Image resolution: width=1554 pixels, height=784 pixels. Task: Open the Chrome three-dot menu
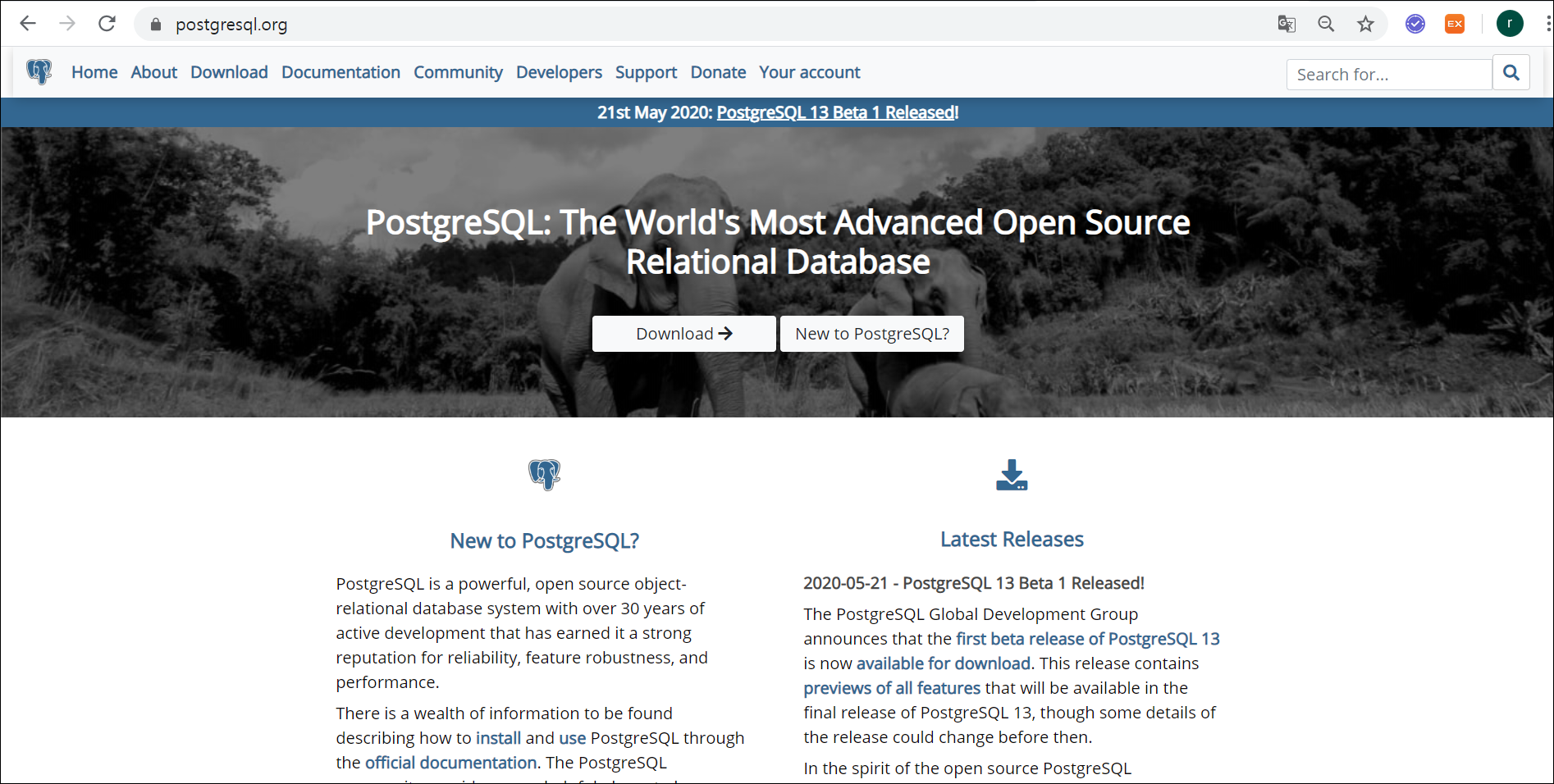1547,24
